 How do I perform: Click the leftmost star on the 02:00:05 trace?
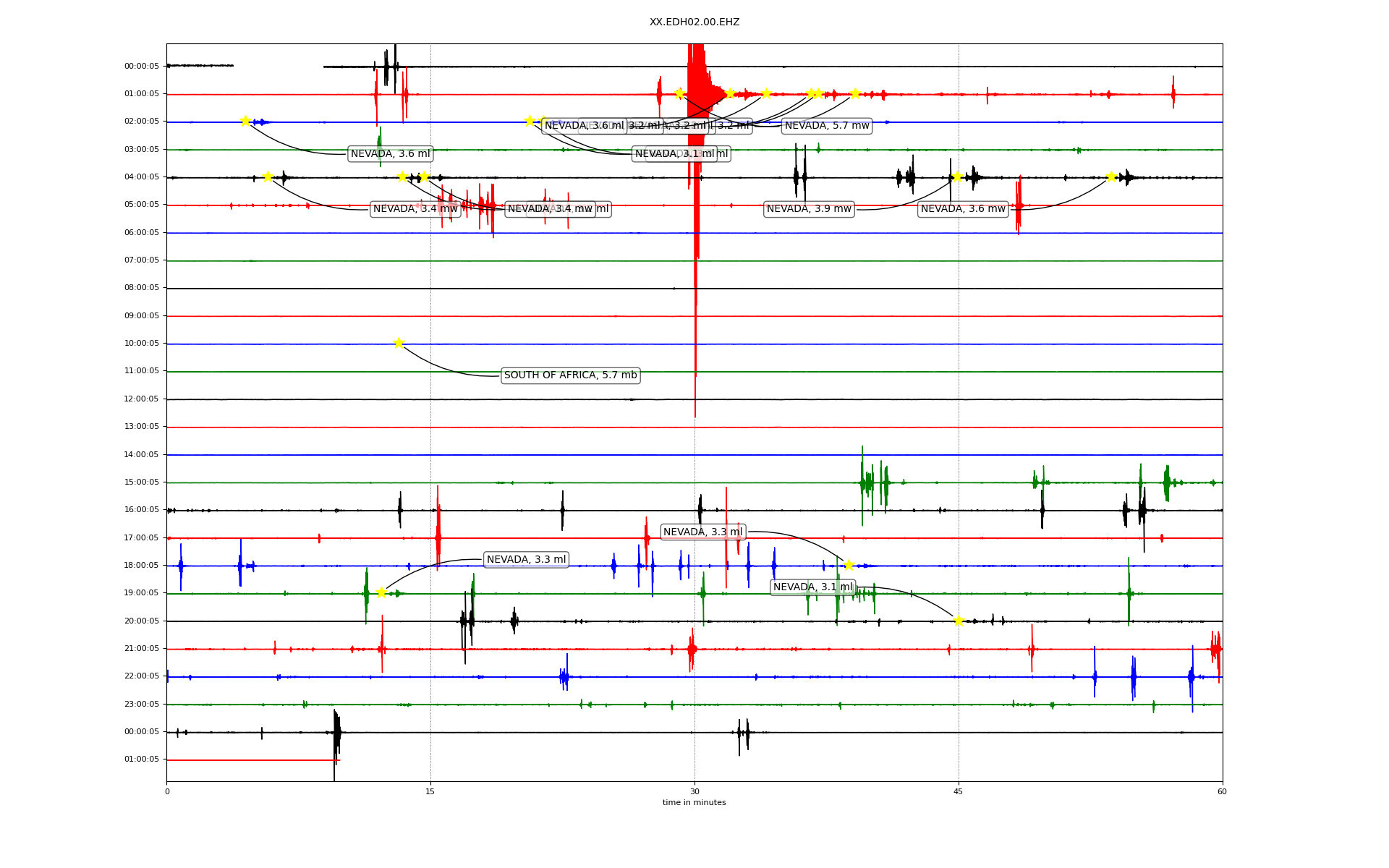[245, 121]
